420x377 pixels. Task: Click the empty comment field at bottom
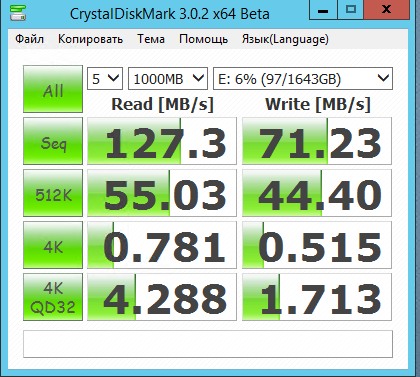point(208,344)
